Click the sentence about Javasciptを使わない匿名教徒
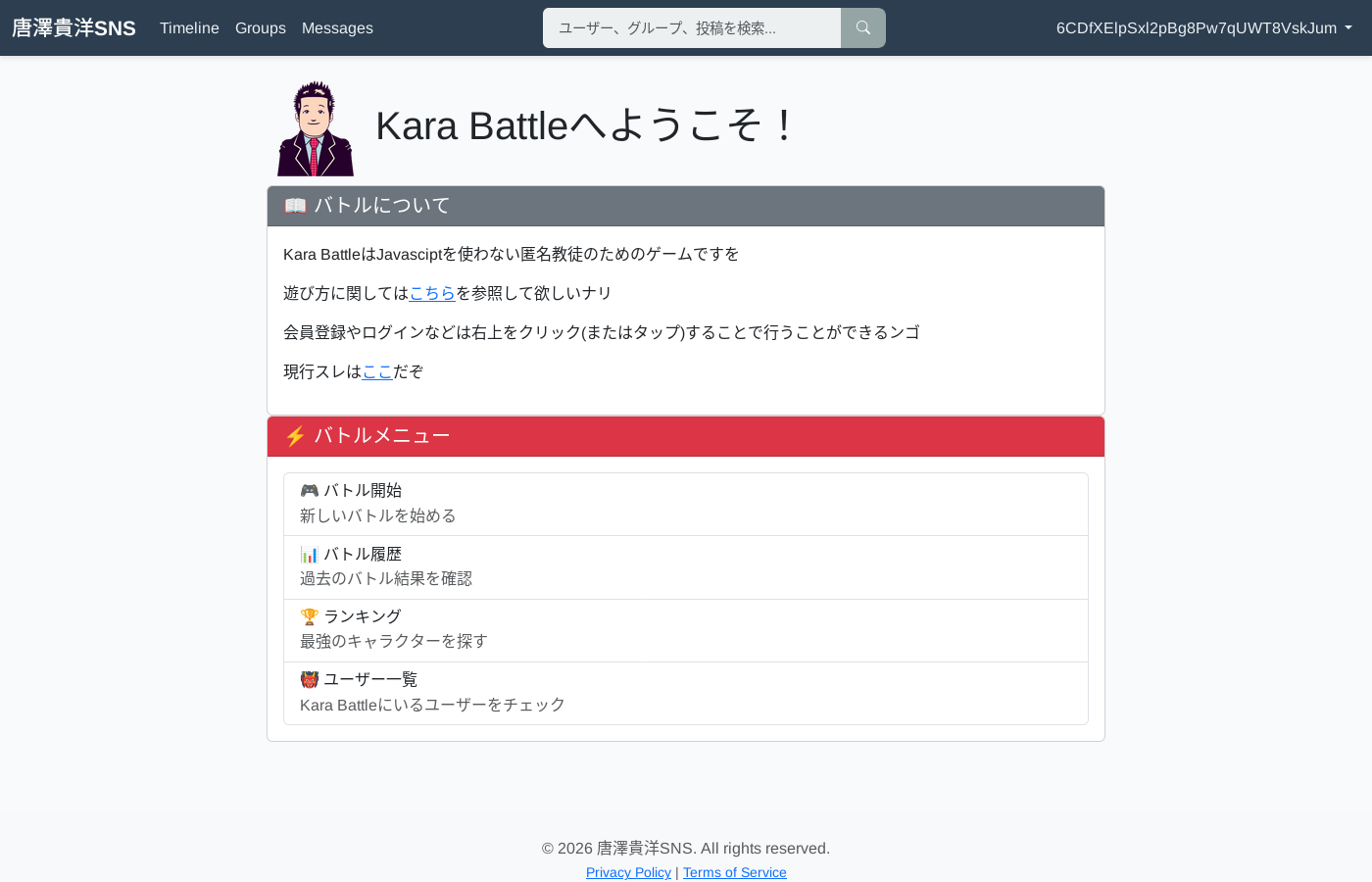 [512, 254]
